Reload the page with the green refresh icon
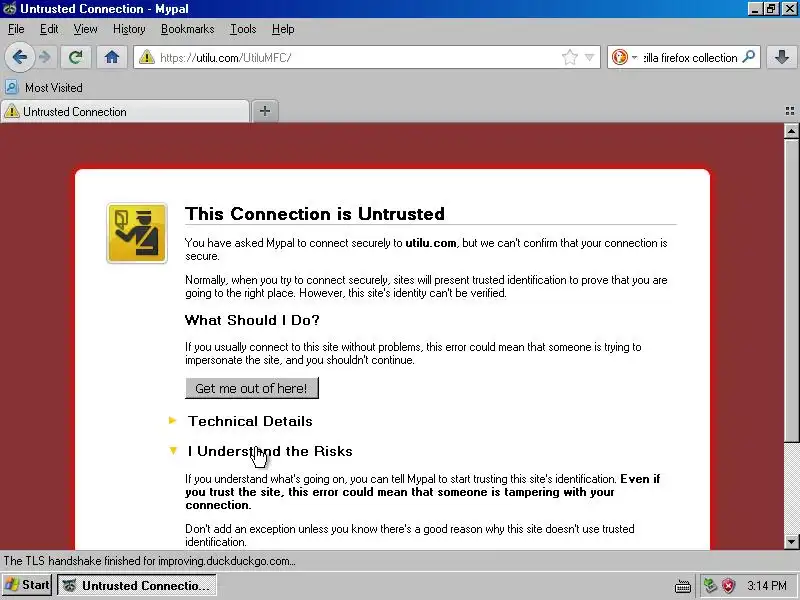The width and height of the screenshot is (800, 600). [76, 57]
